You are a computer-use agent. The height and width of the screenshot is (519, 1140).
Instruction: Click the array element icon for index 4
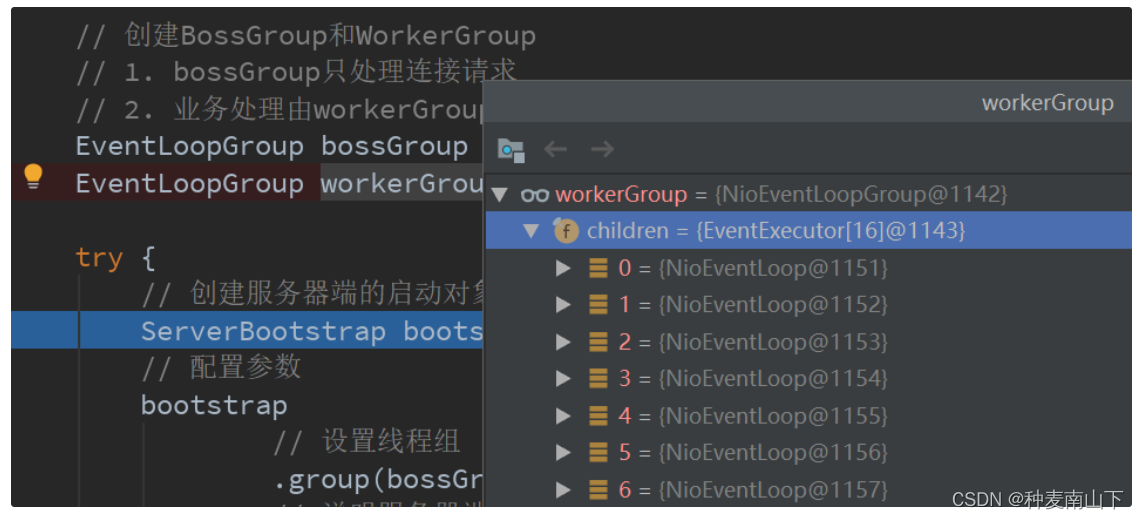click(598, 416)
